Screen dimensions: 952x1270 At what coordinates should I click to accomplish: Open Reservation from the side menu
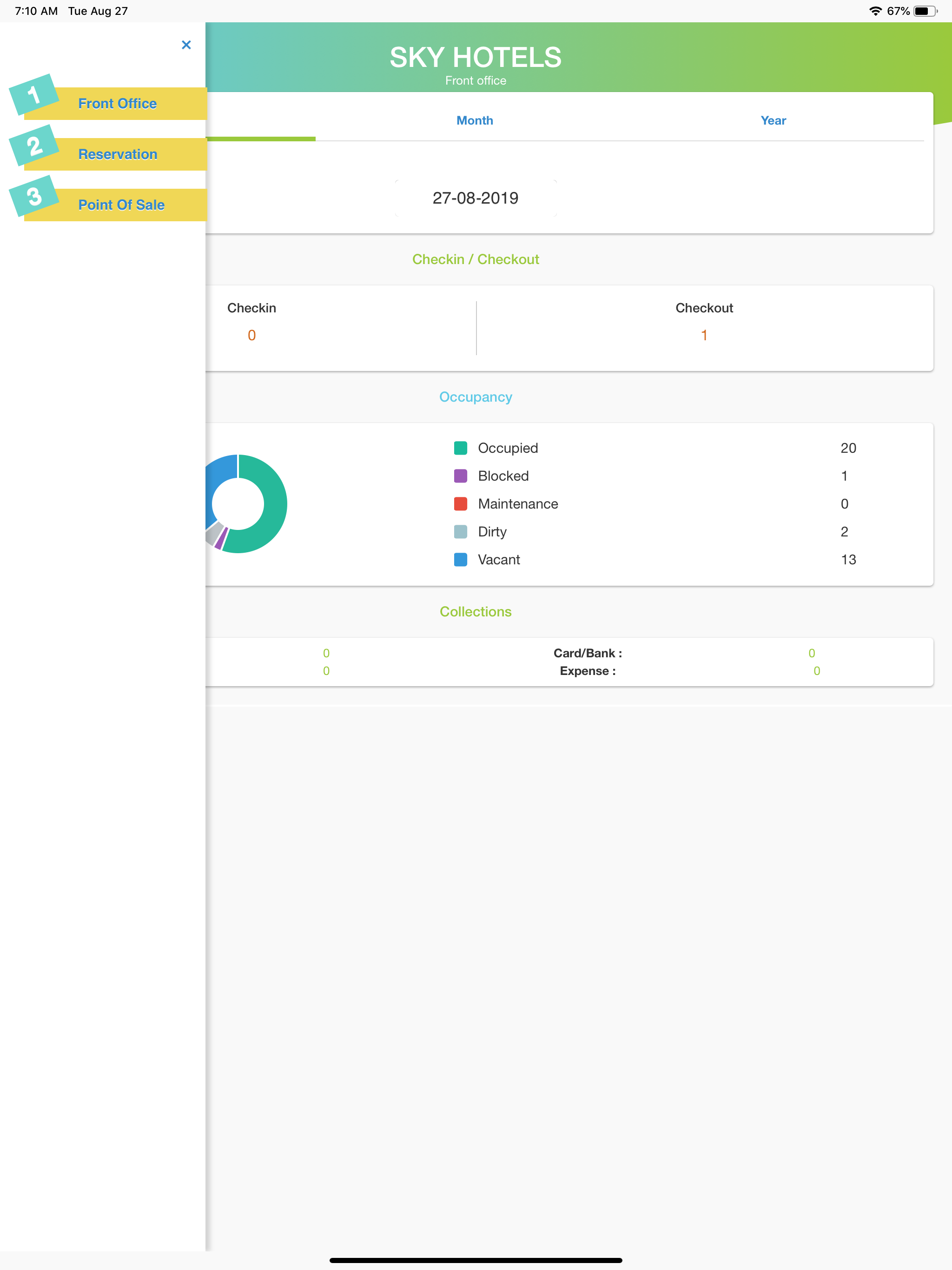pyautogui.click(x=115, y=154)
